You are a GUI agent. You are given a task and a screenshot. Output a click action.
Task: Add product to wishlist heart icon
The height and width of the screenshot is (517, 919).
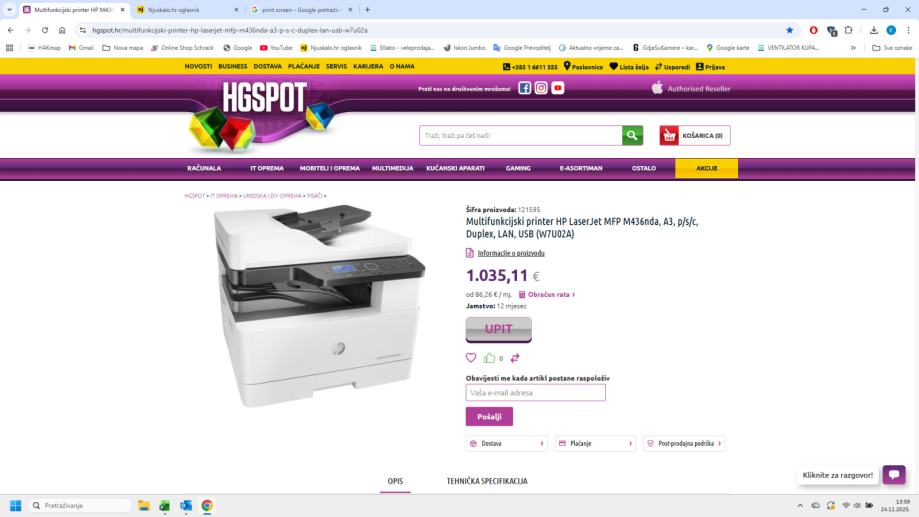(x=471, y=358)
